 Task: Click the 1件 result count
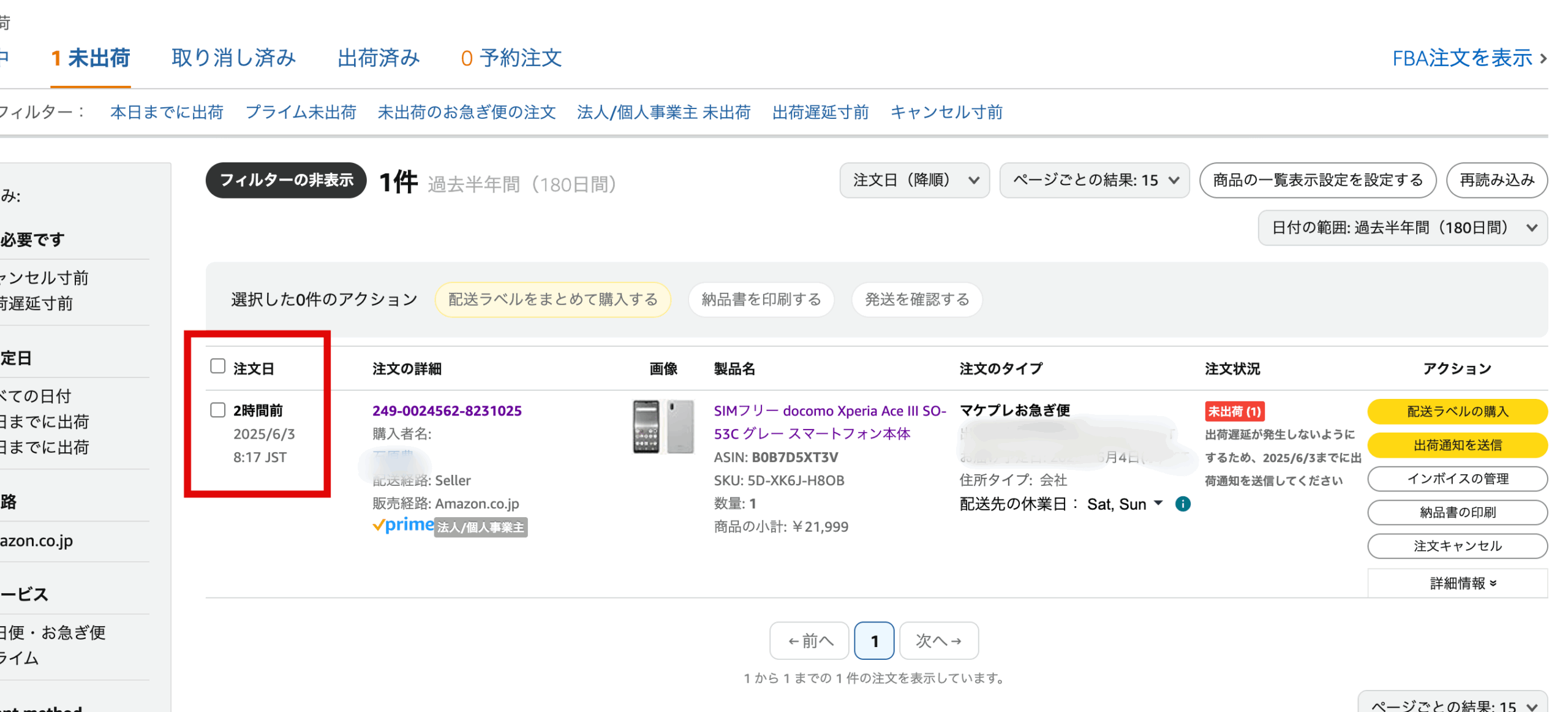point(398,183)
